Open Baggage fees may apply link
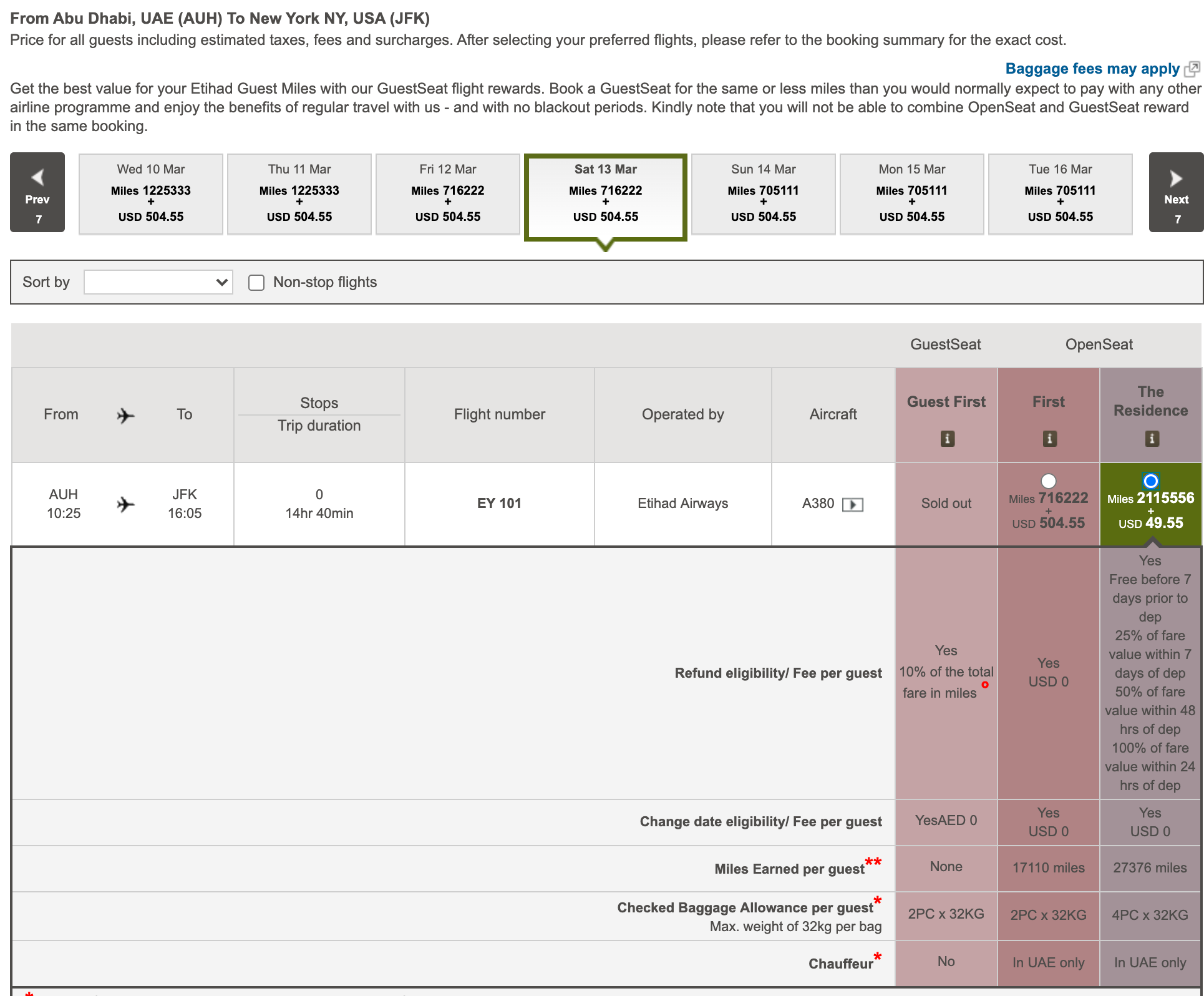The height and width of the screenshot is (996, 1204). coord(1092,69)
